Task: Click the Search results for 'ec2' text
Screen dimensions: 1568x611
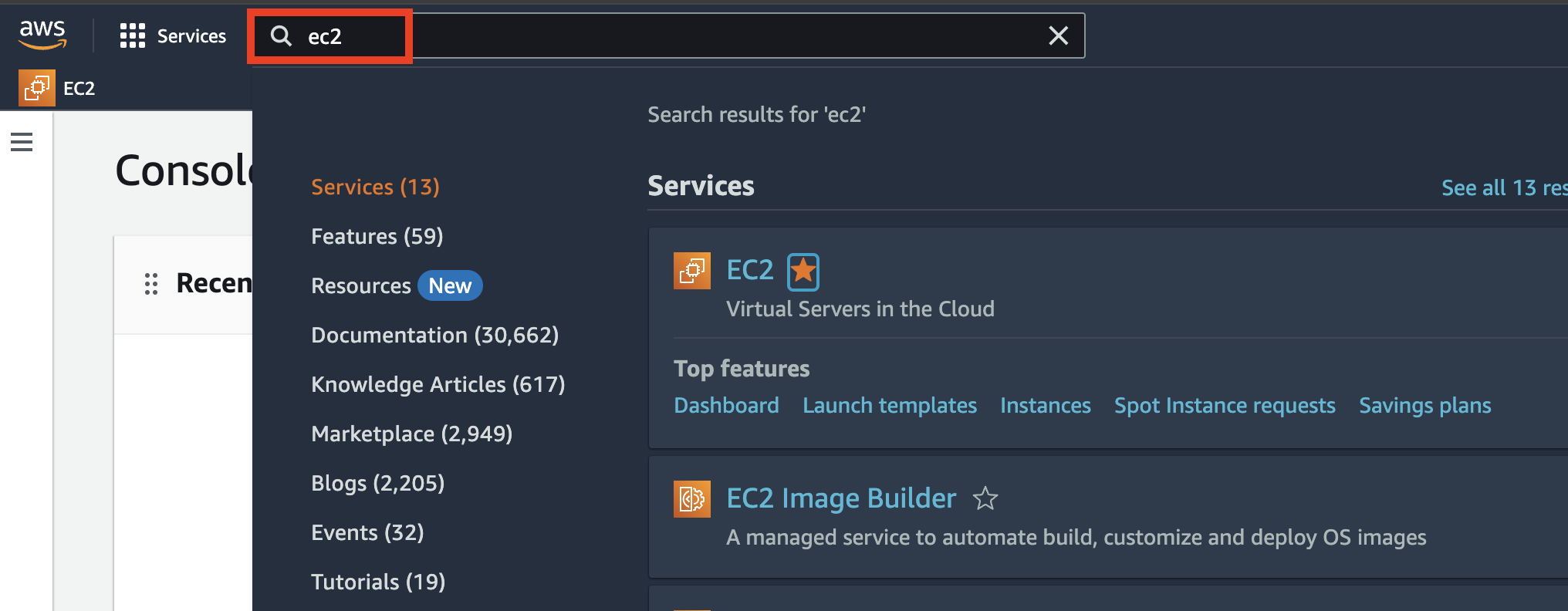Action: 757,115
